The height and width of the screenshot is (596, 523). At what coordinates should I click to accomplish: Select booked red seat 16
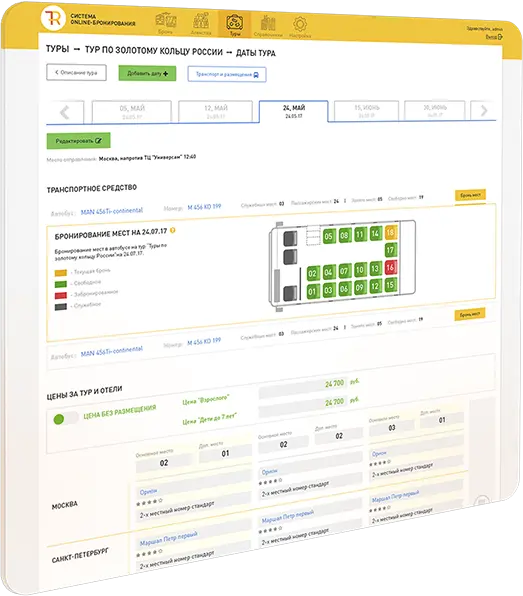pos(390,268)
